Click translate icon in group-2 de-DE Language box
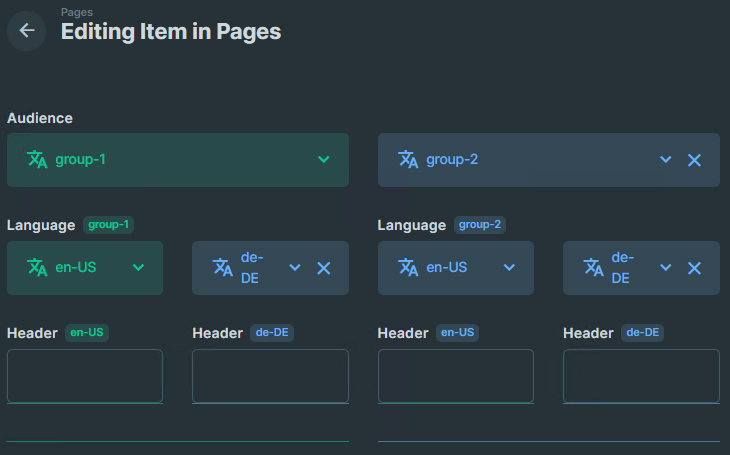The width and height of the screenshot is (730, 455). point(594,267)
